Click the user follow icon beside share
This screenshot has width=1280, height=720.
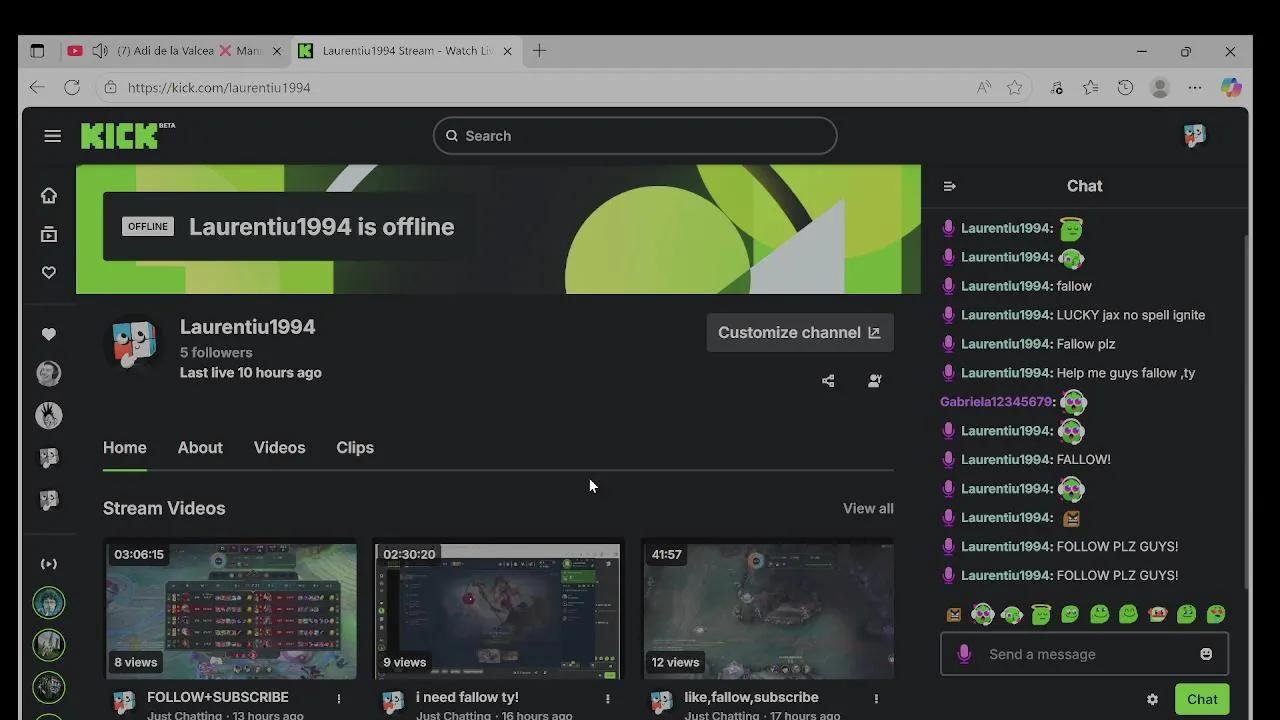click(875, 381)
